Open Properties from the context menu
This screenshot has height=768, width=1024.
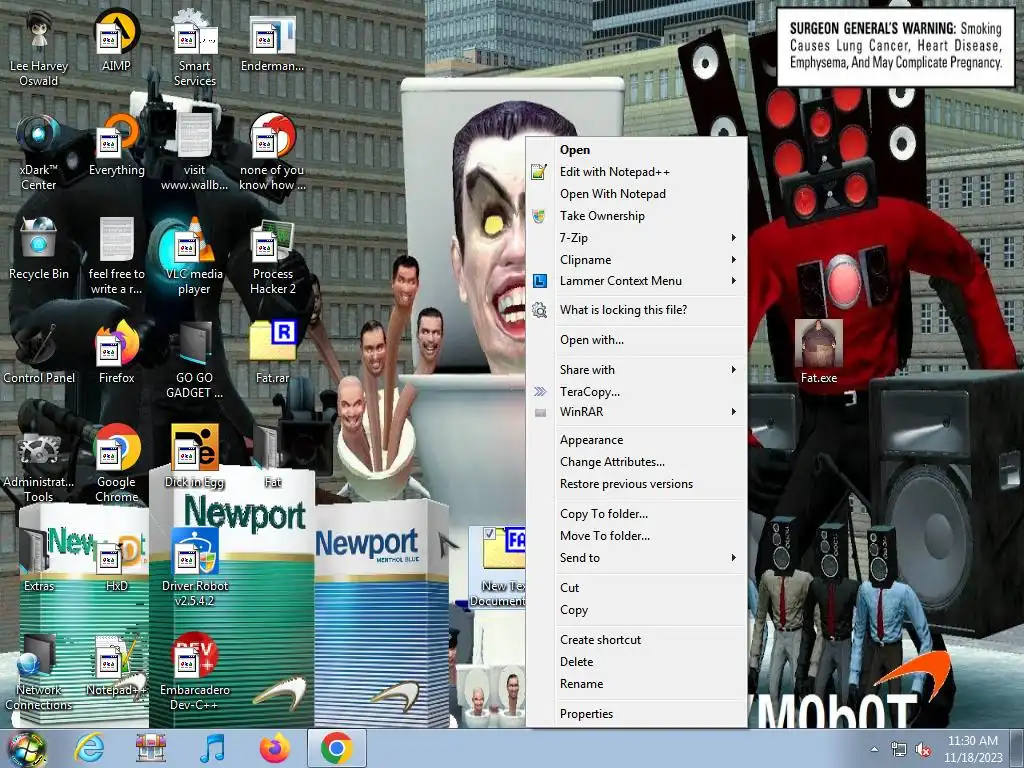pos(636,714)
